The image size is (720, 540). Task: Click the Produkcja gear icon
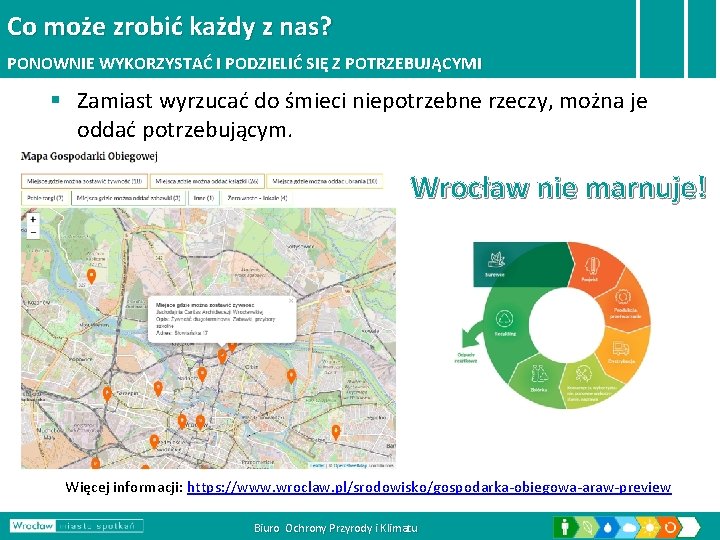(x=623, y=297)
